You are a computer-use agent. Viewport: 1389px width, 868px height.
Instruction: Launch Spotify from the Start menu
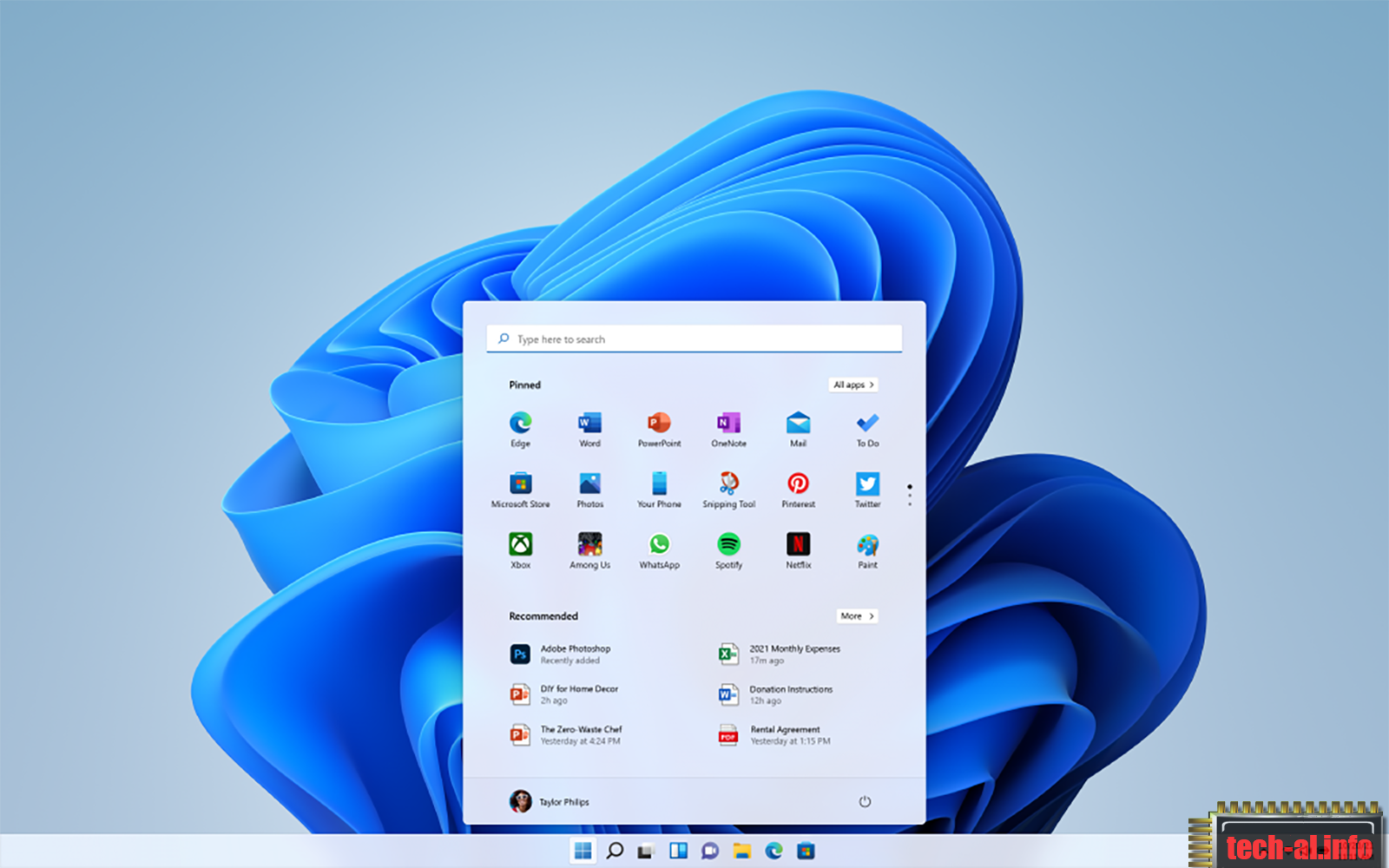coord(728,551)
